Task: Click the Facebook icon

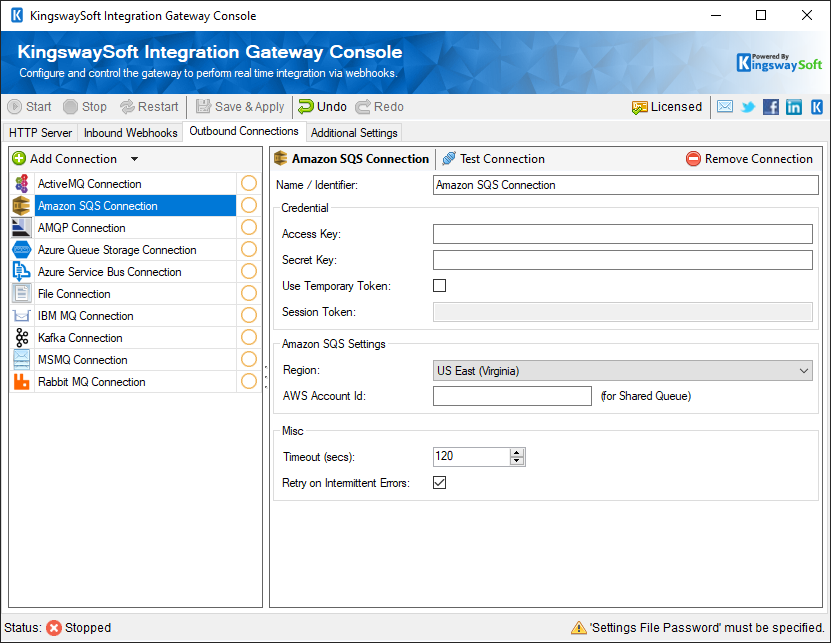Action: pyautogui.click(x=770, y=106)
